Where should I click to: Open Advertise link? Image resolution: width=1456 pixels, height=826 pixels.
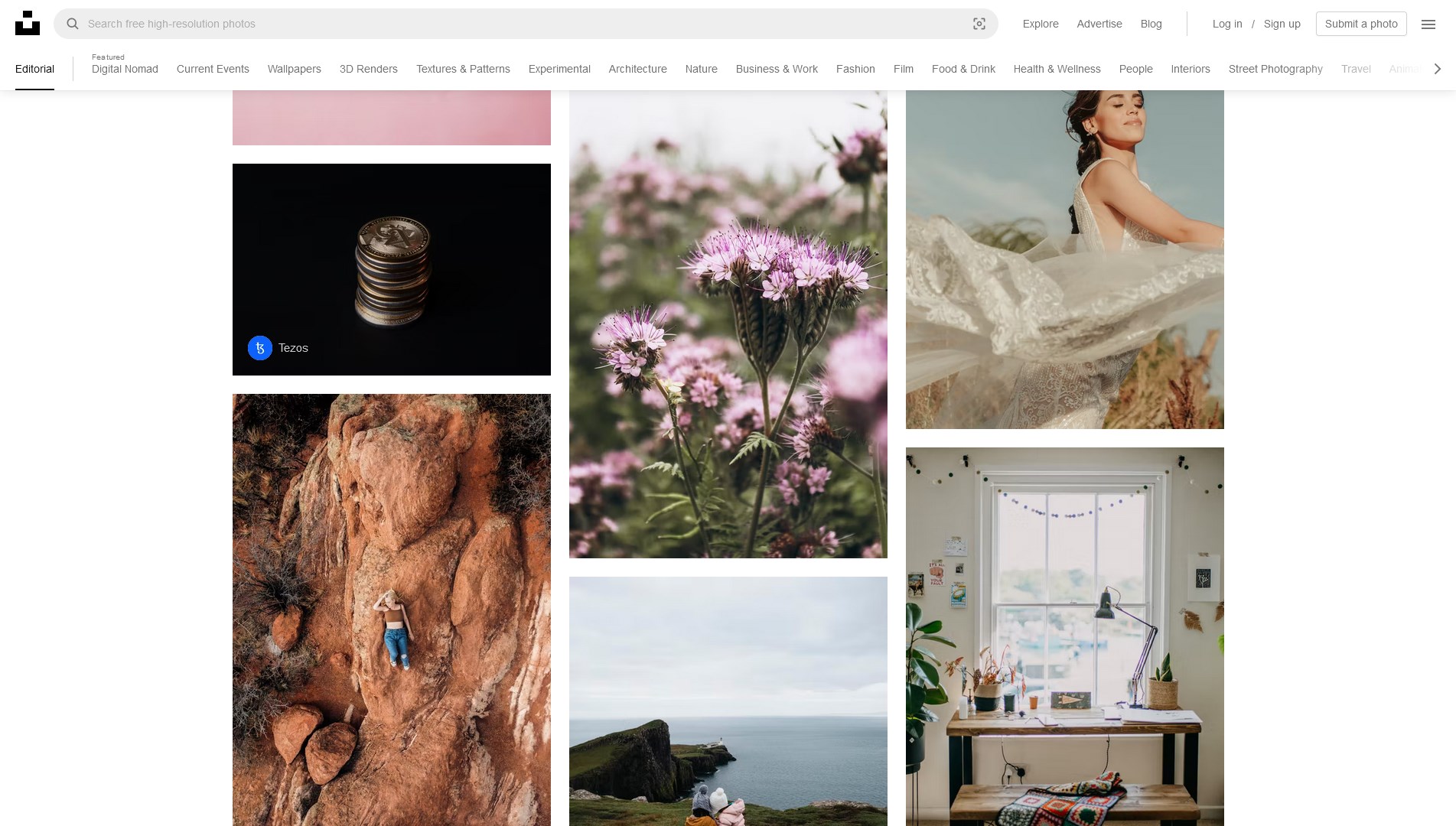coord(1099,24)
